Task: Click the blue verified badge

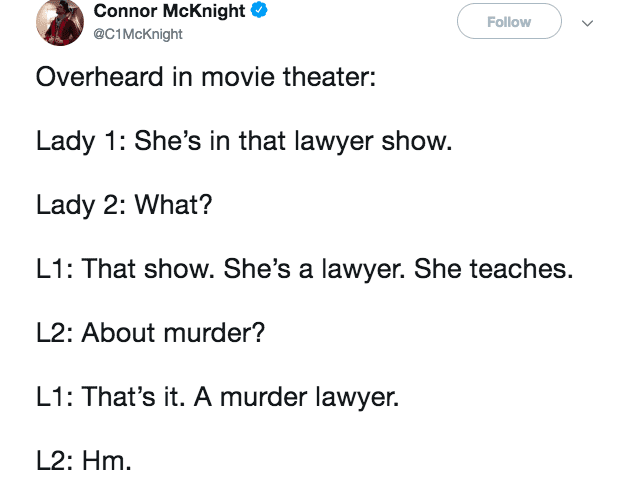Action: click(x=258, y=12)
